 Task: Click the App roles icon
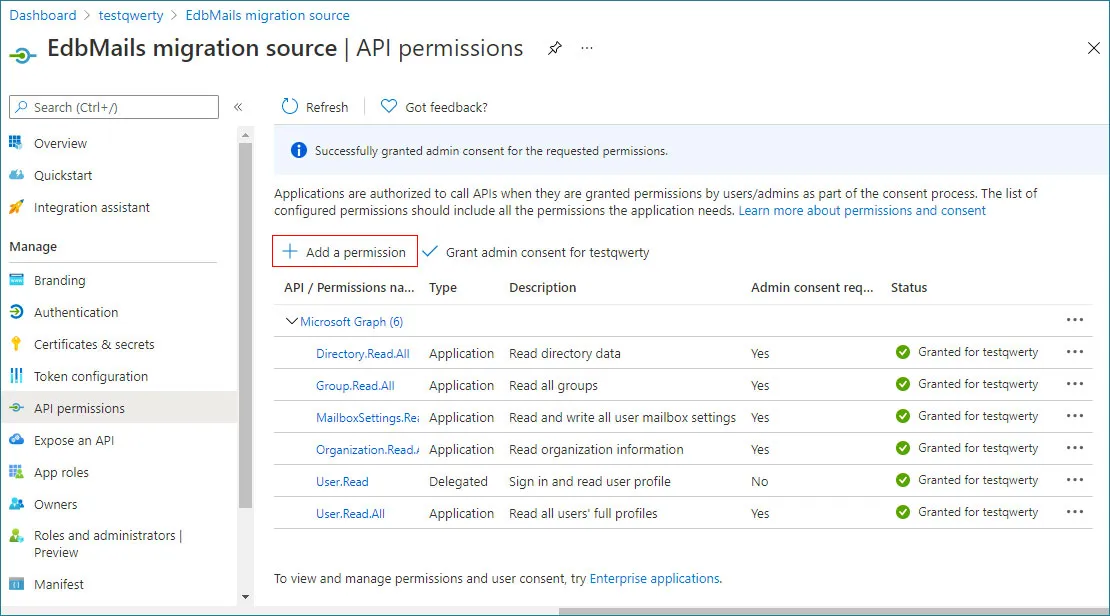pos(16,472)
